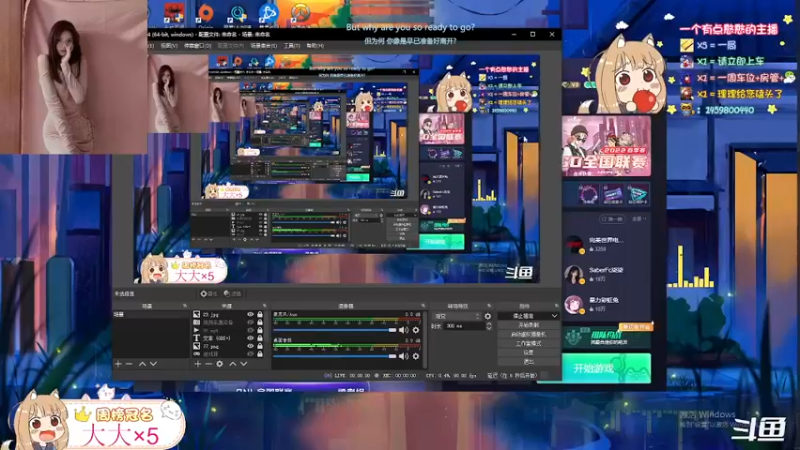Toggle visibility of the 视频采集设备 source
The height and width of the screenshot is (450, 800).
(x=250, y=322)
